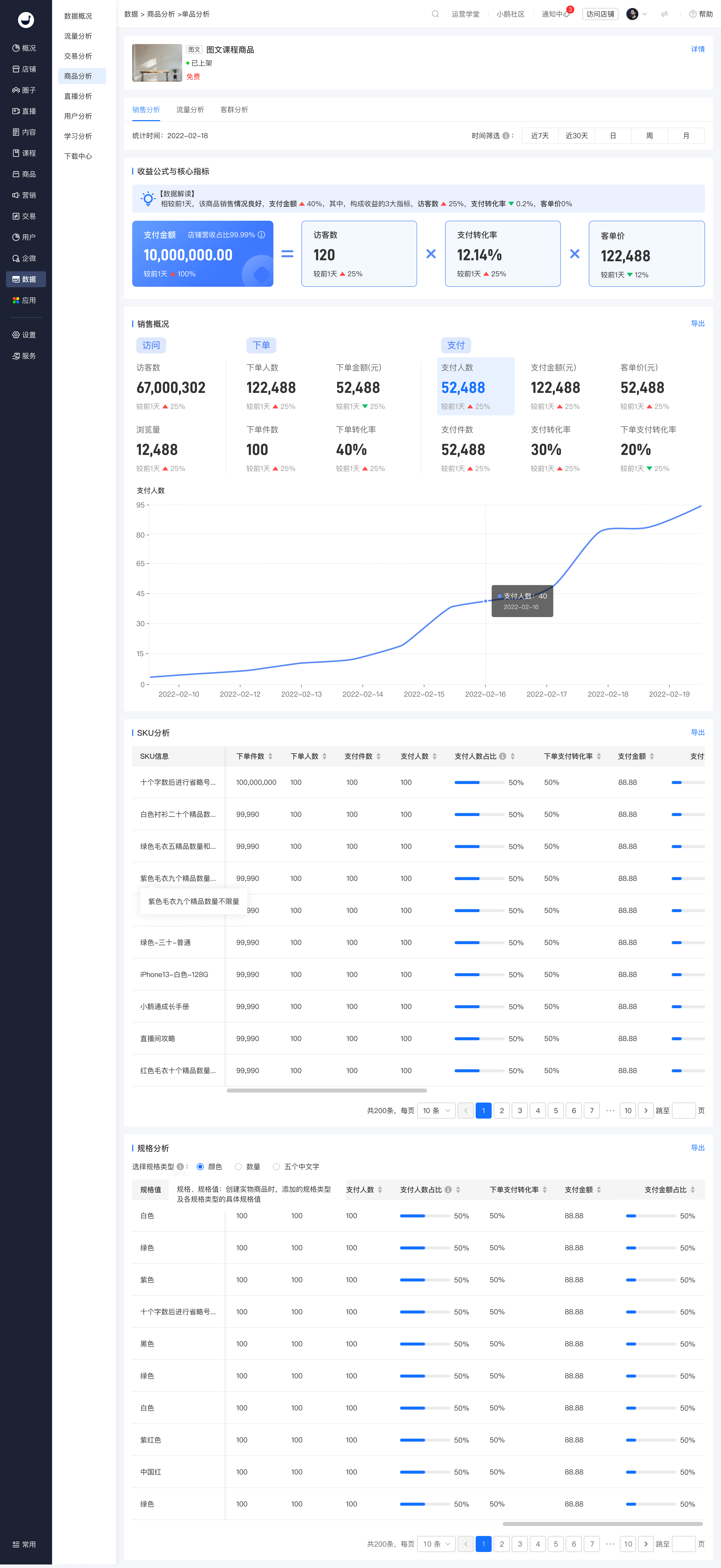
Task: Select 月 time filter option
Action: pyautogui.click(x=686, y=136)
